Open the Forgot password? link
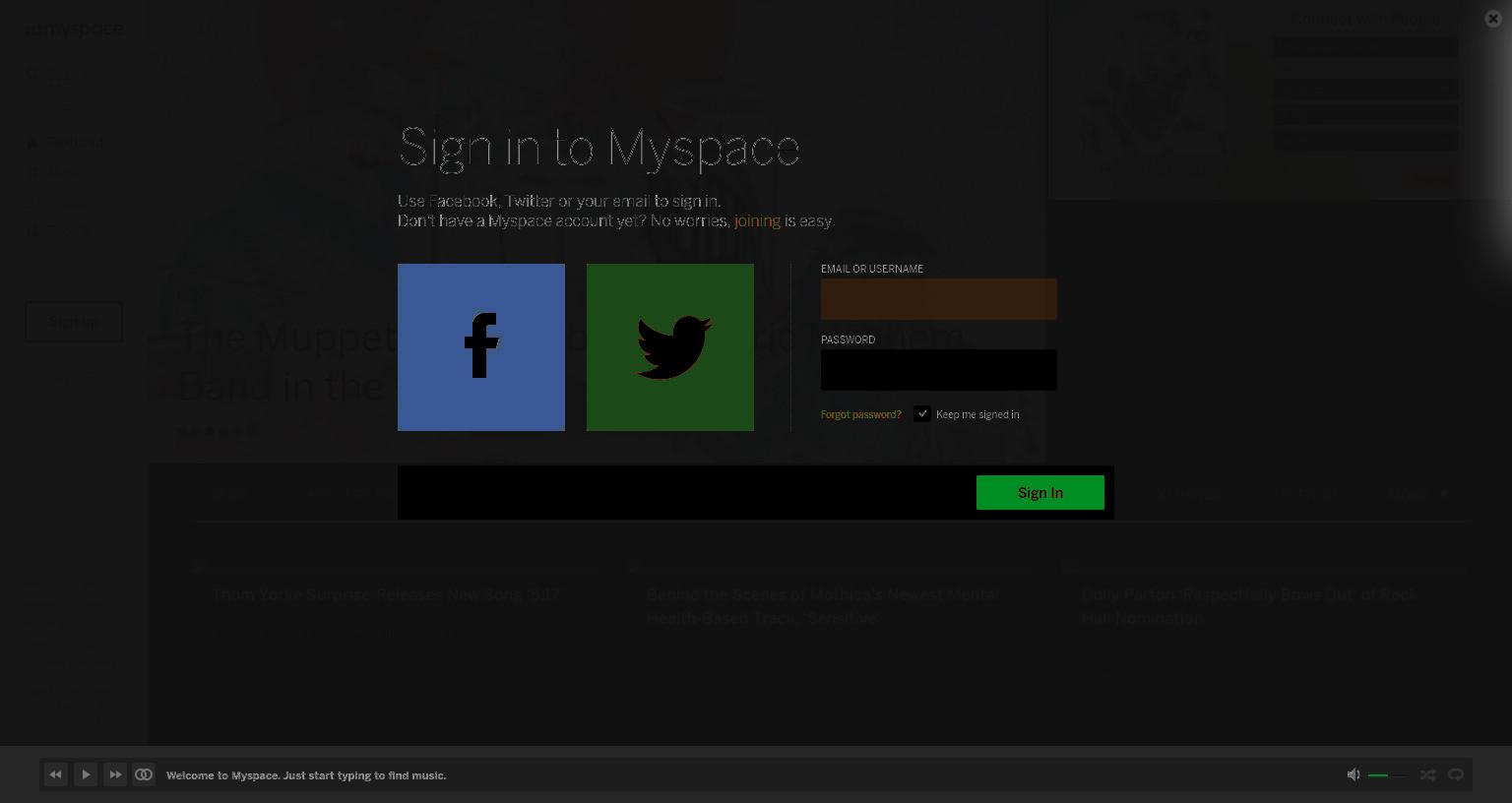 click(x=861, y=414)
